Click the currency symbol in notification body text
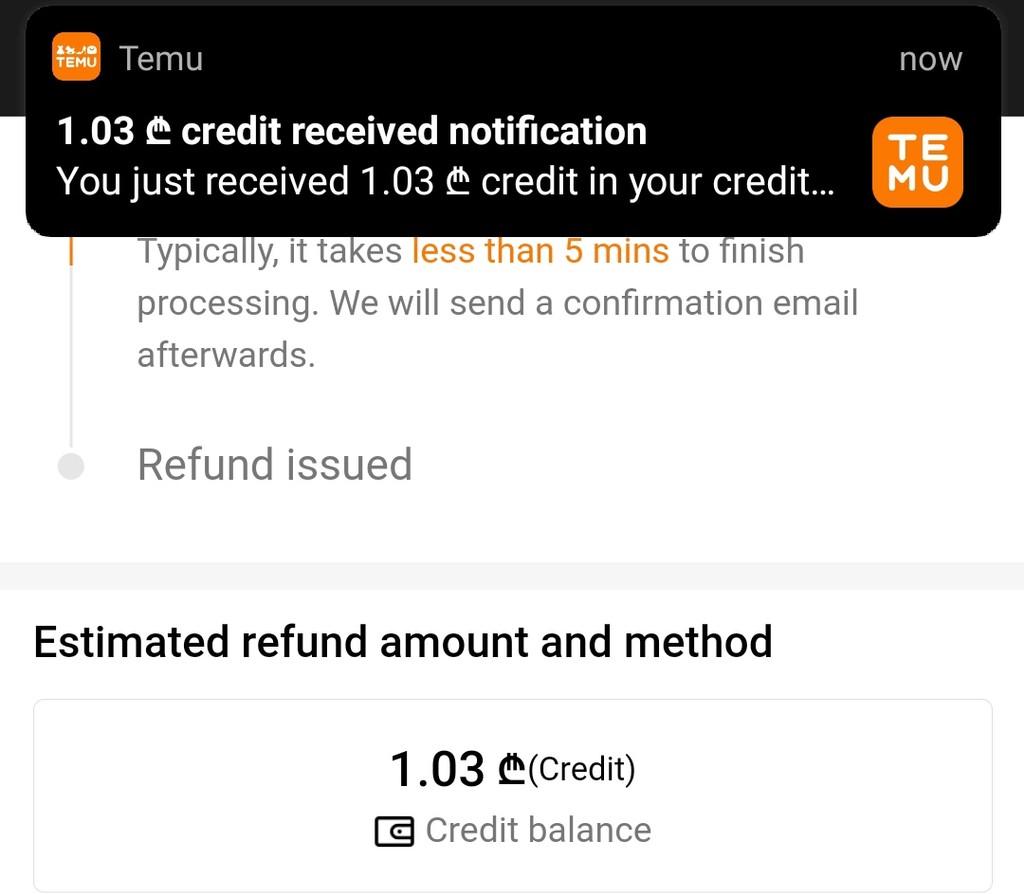The height and width of the screenshot is (894, 1024). tap(458, 182)
